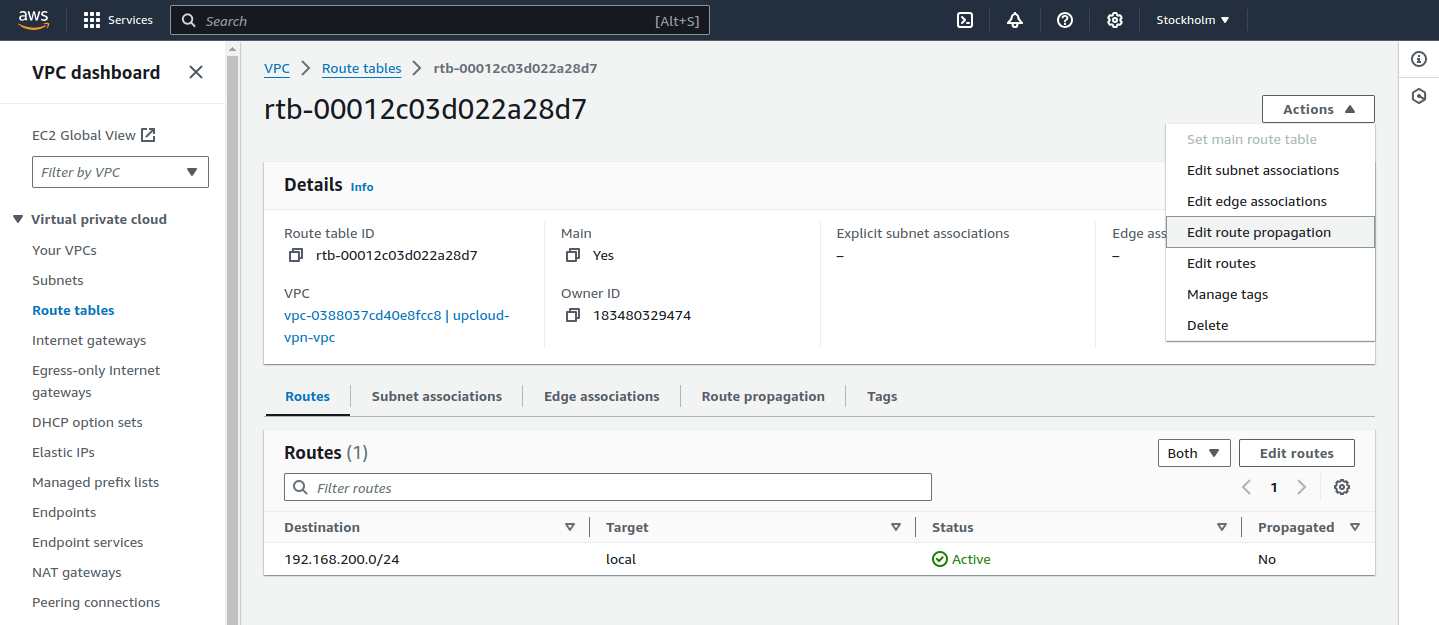
Task: Open the help question mark icon
Action: [x=1065, y=20]
